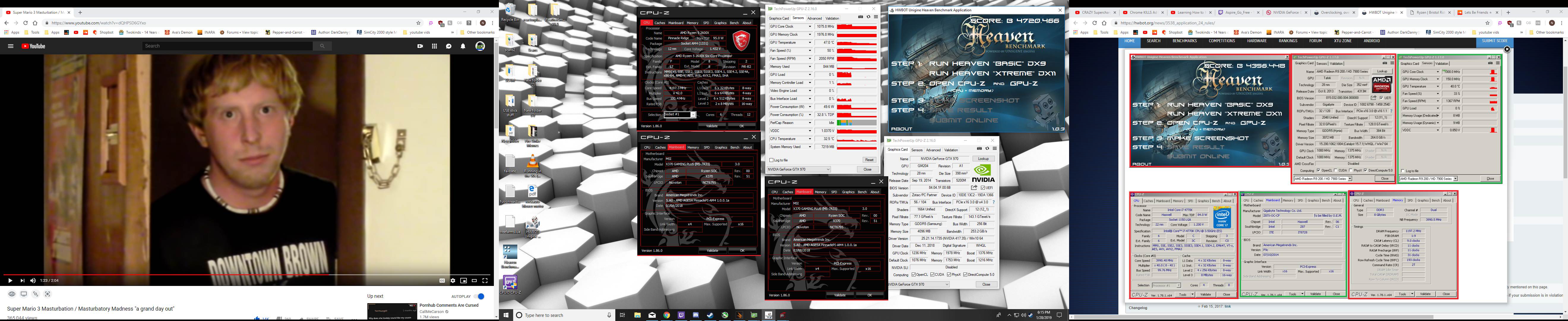Open the YouTube apps grid

click(434, 46)
